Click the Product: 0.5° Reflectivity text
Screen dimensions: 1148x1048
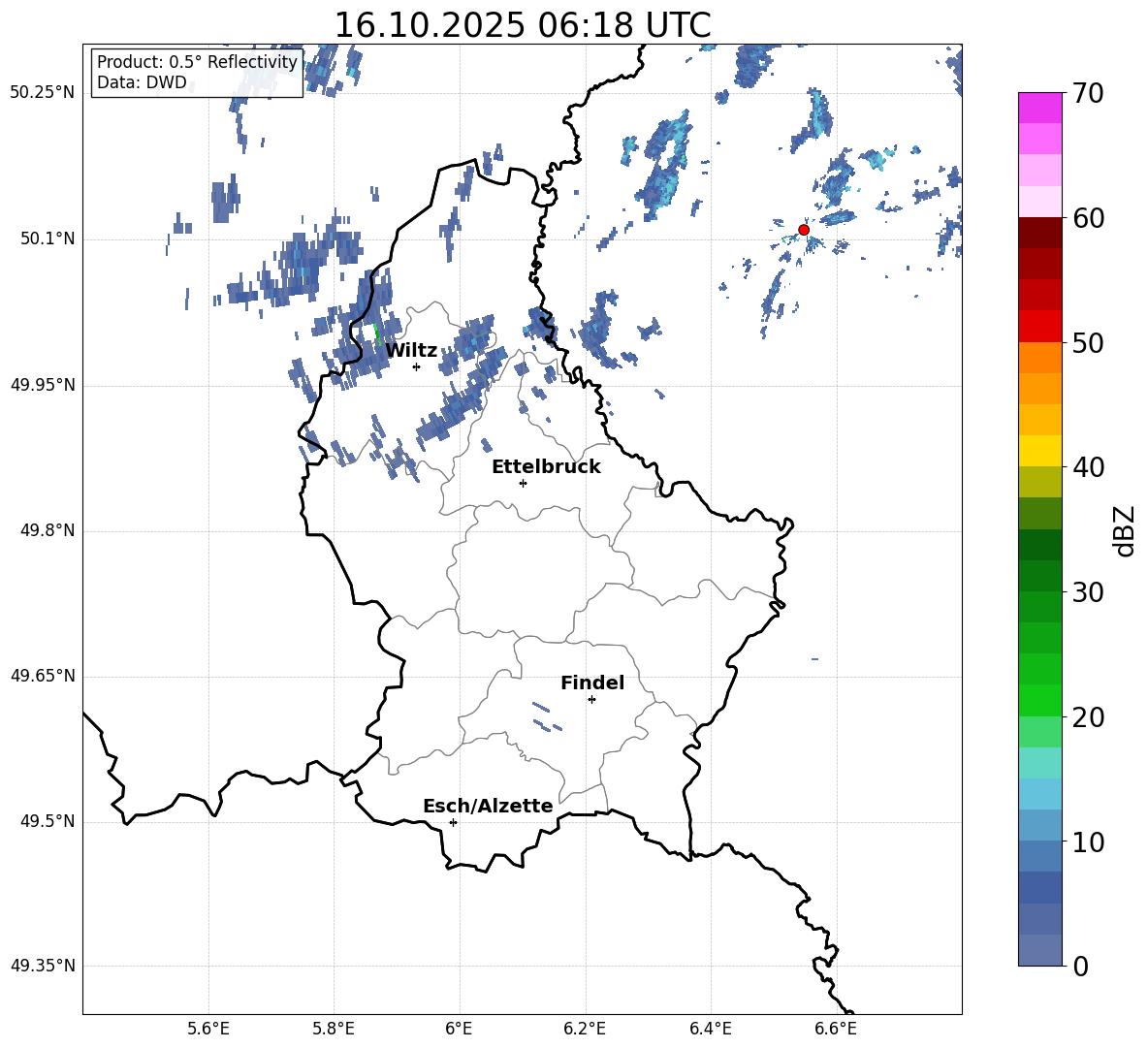(x=197, y=62)
